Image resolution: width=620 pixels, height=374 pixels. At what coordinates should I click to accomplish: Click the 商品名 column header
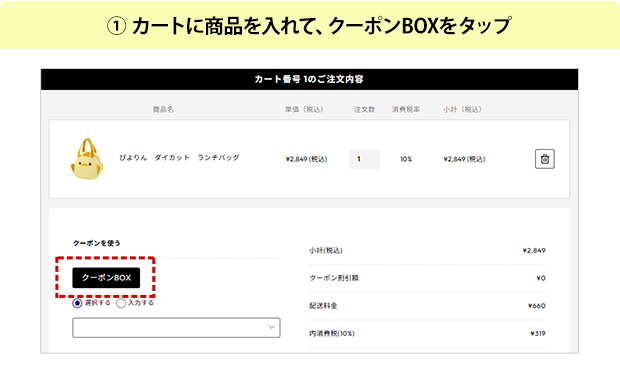[163, 110]
